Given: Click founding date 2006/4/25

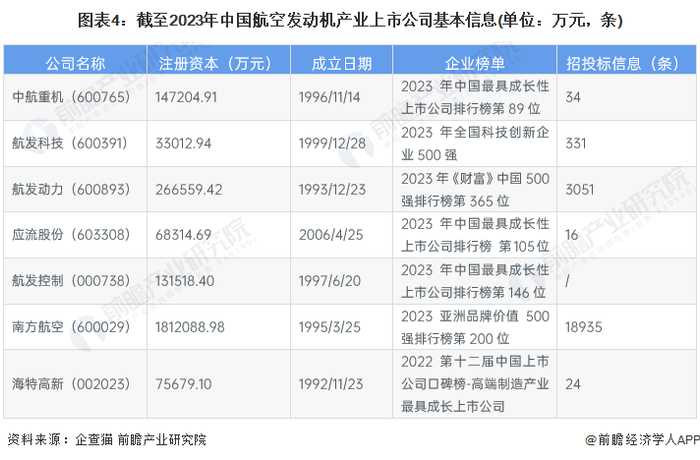Looking at the screenshot, I should (x=331, y=234).
